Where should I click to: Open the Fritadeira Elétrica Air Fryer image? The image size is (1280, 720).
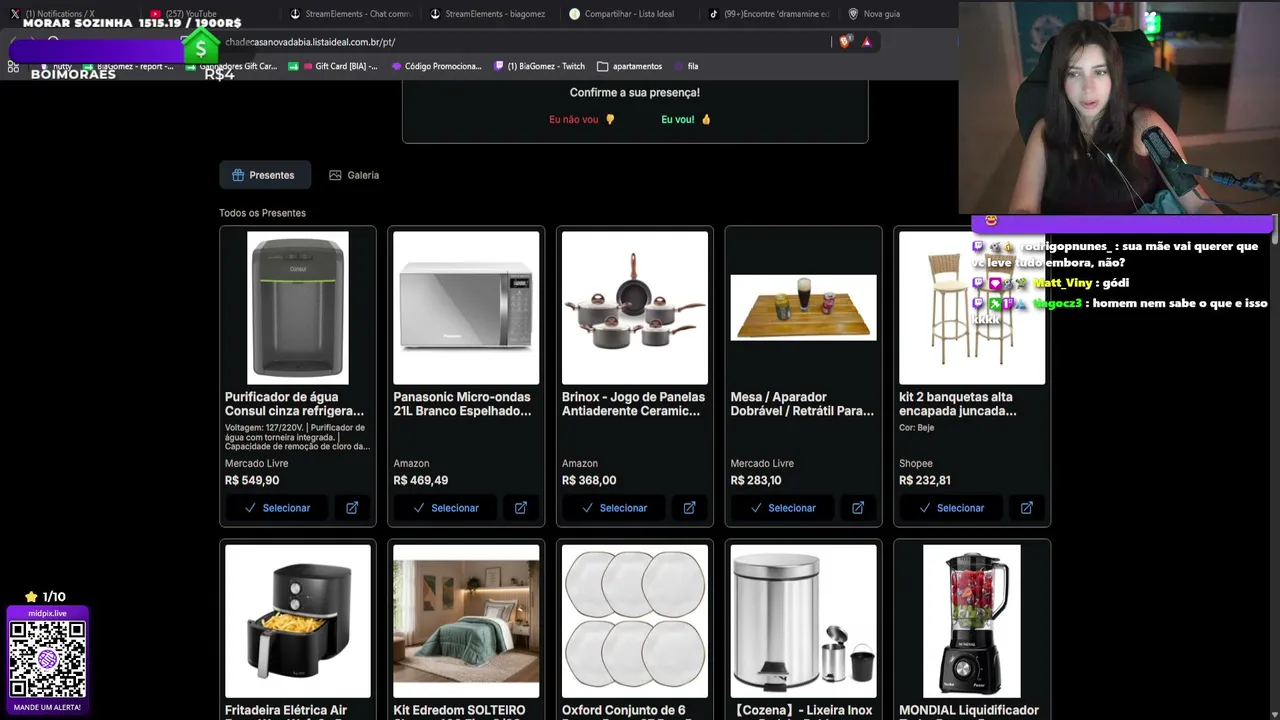tap(298, 621)
